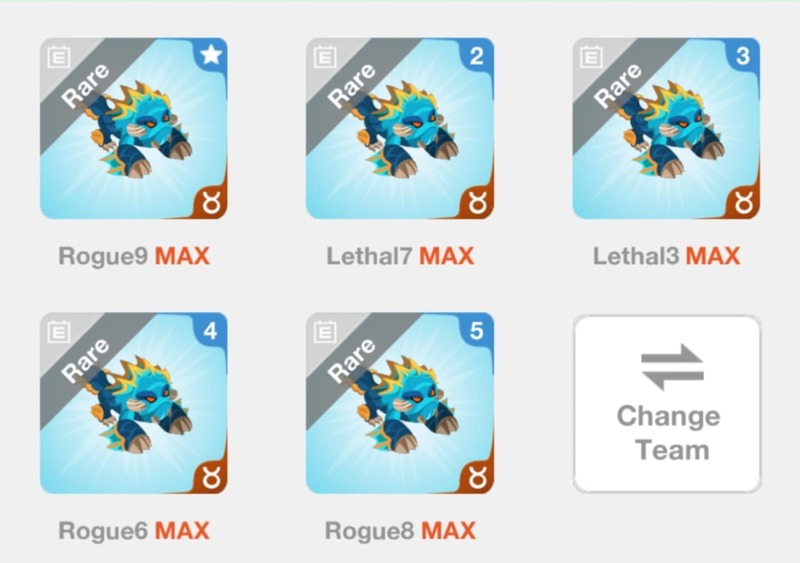The image size is (800, 563).
Task: Select the Rogue9 monster card
Action: coord(134,129)
